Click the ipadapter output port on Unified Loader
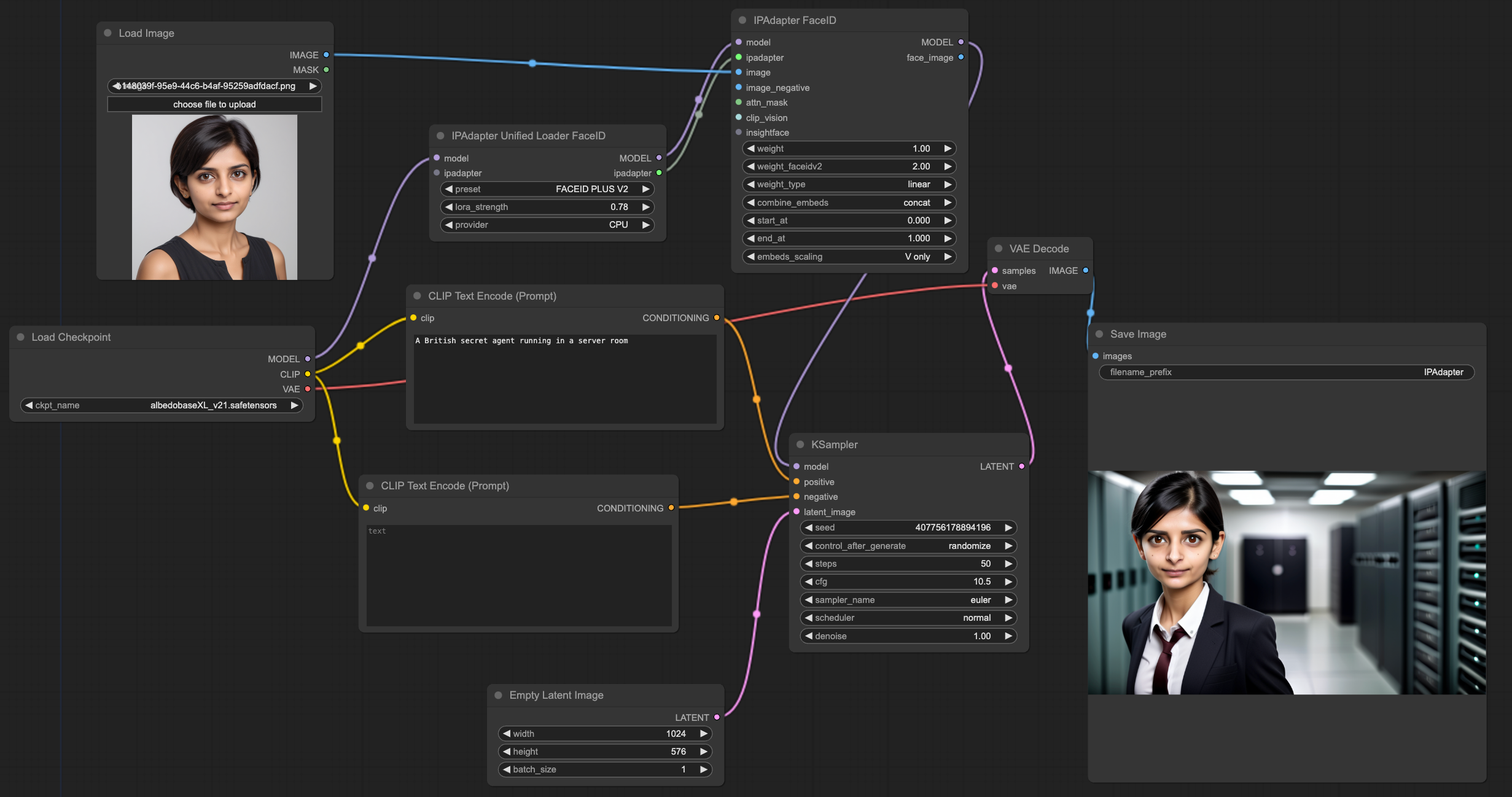Image resolution: width=1512 pixels, height=797 pixels. pos(659,173)
